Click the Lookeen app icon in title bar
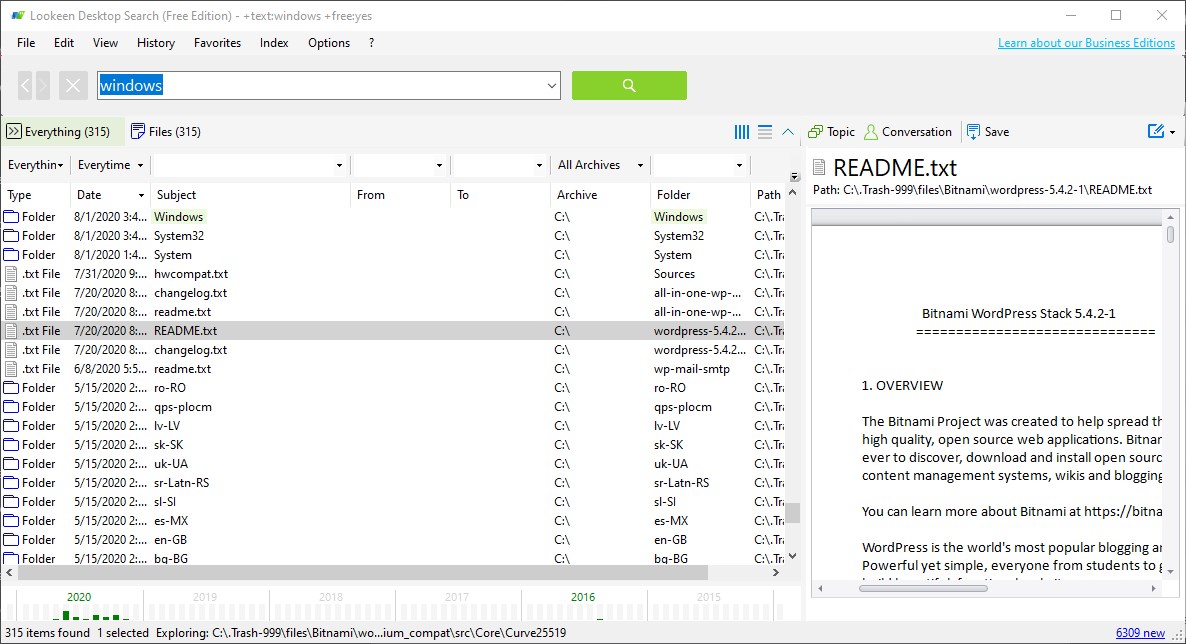The image size is (1186, 644). pyautogui.click(x=17, y=15)
